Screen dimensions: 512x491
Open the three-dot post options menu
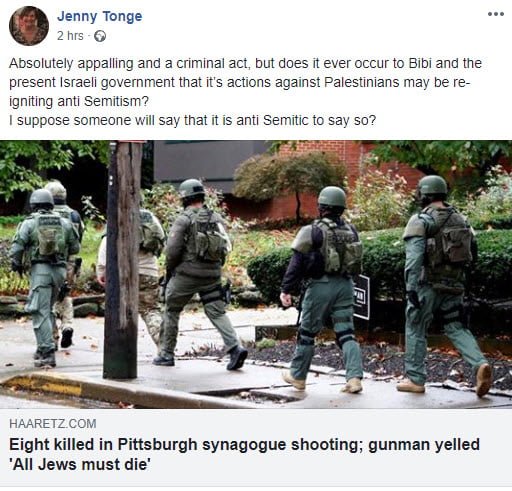495,14
